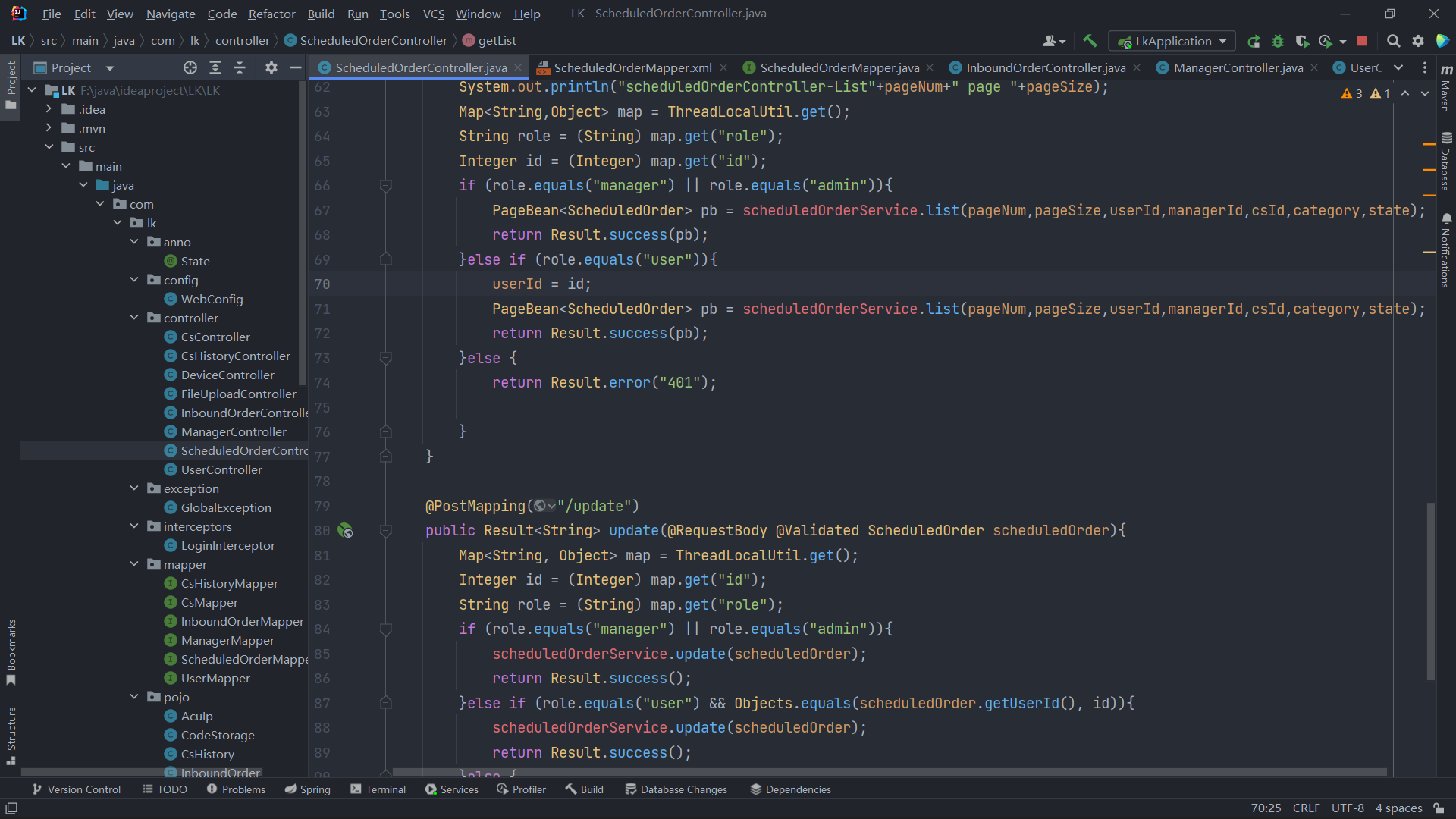Open Search Everywhere via the magnifier icon
Screen dimensions: 1456x819
point(1393,41)
